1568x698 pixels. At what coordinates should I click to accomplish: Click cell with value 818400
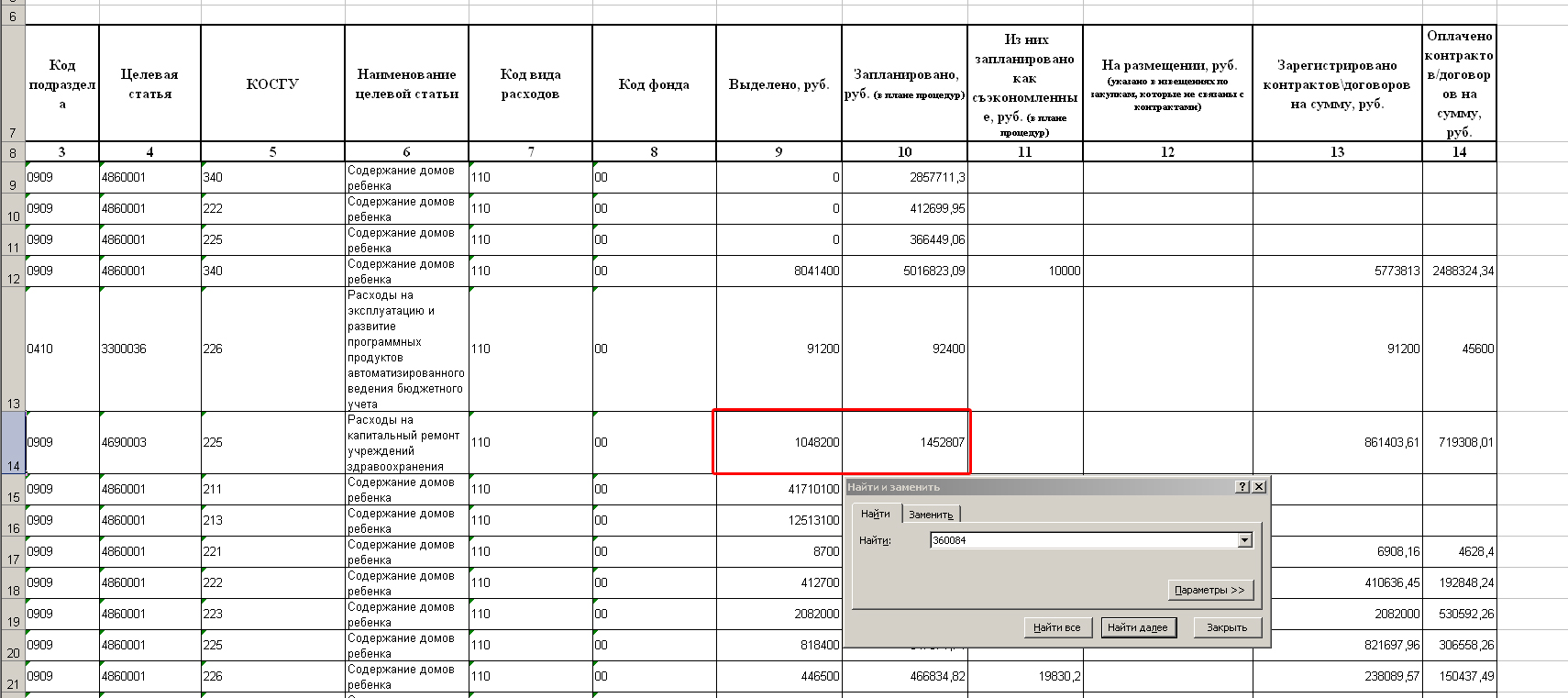pyautogui.click(x=778, y=645)
